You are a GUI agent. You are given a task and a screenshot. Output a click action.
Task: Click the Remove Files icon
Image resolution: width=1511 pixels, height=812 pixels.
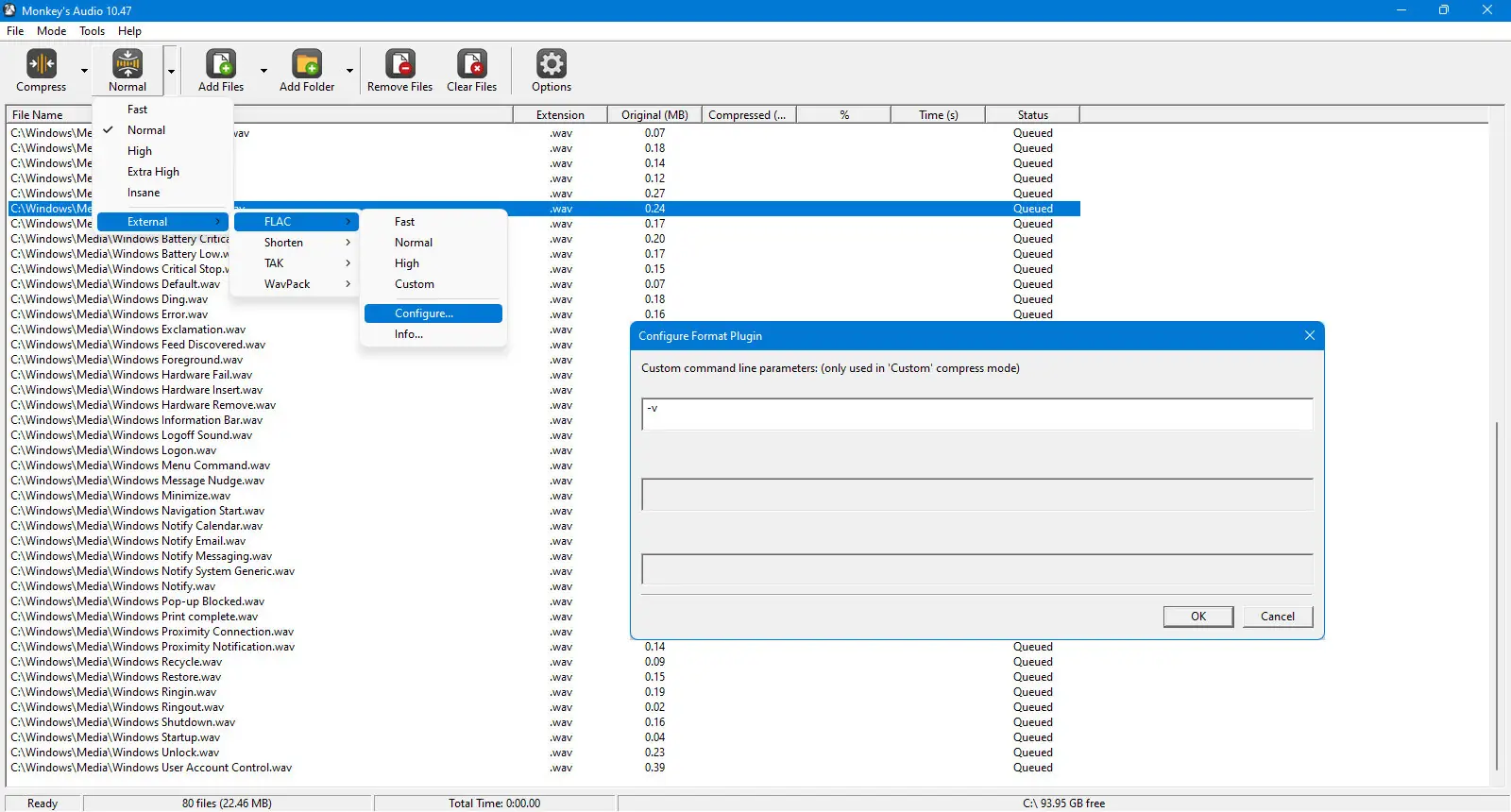(x=400, y=64)
